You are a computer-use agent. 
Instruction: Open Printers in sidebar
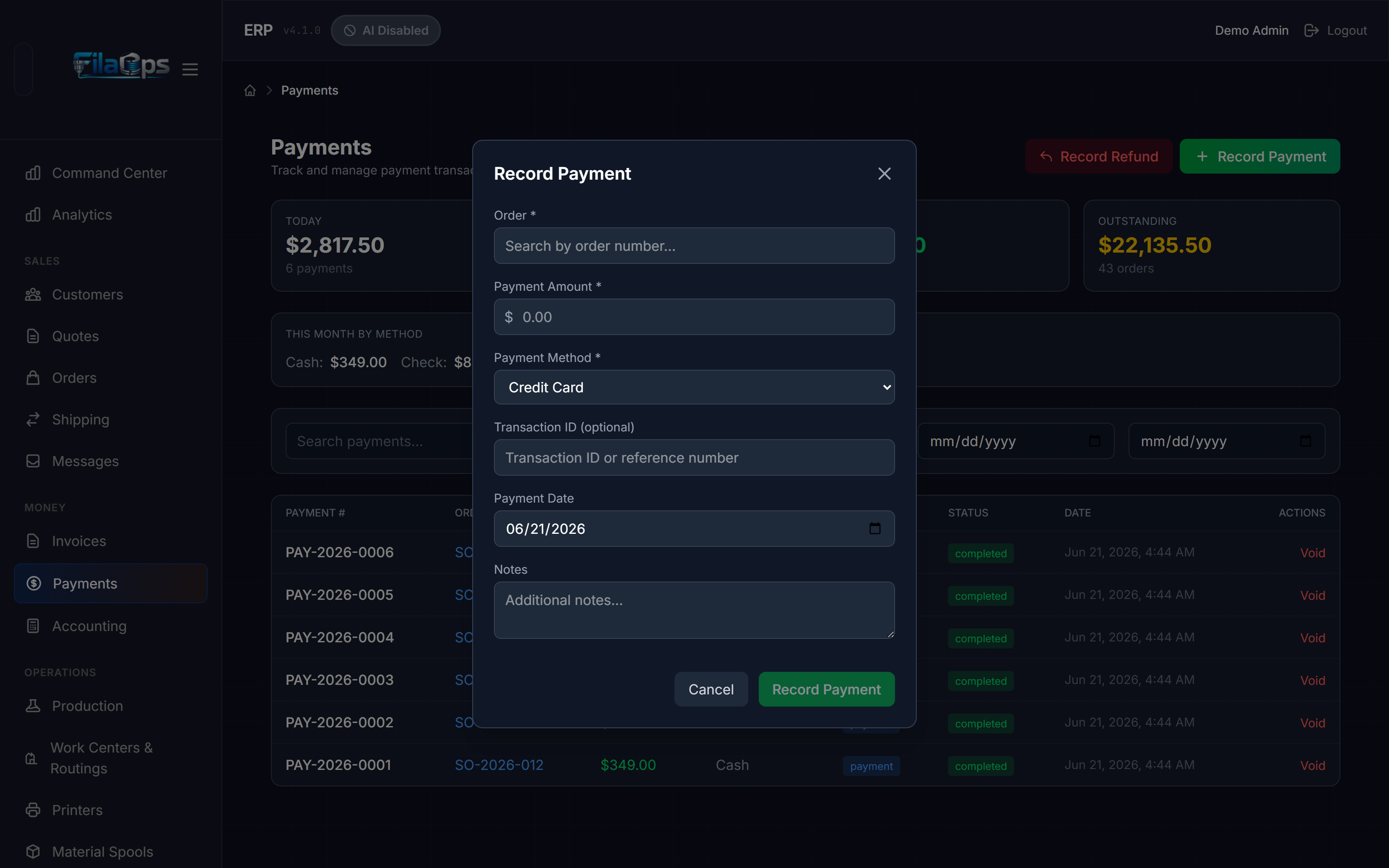point(110,810)
